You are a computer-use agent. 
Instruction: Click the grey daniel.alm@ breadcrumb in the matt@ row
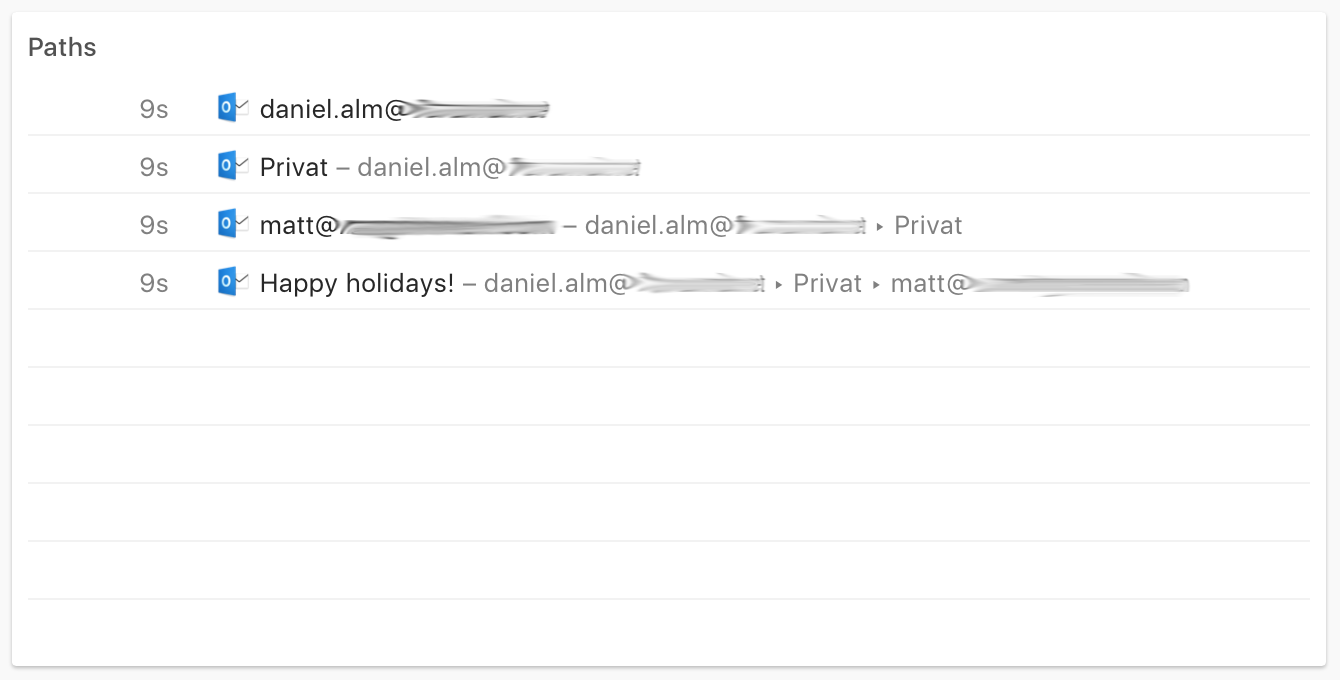pyautogui.click(x=725, y=225)
